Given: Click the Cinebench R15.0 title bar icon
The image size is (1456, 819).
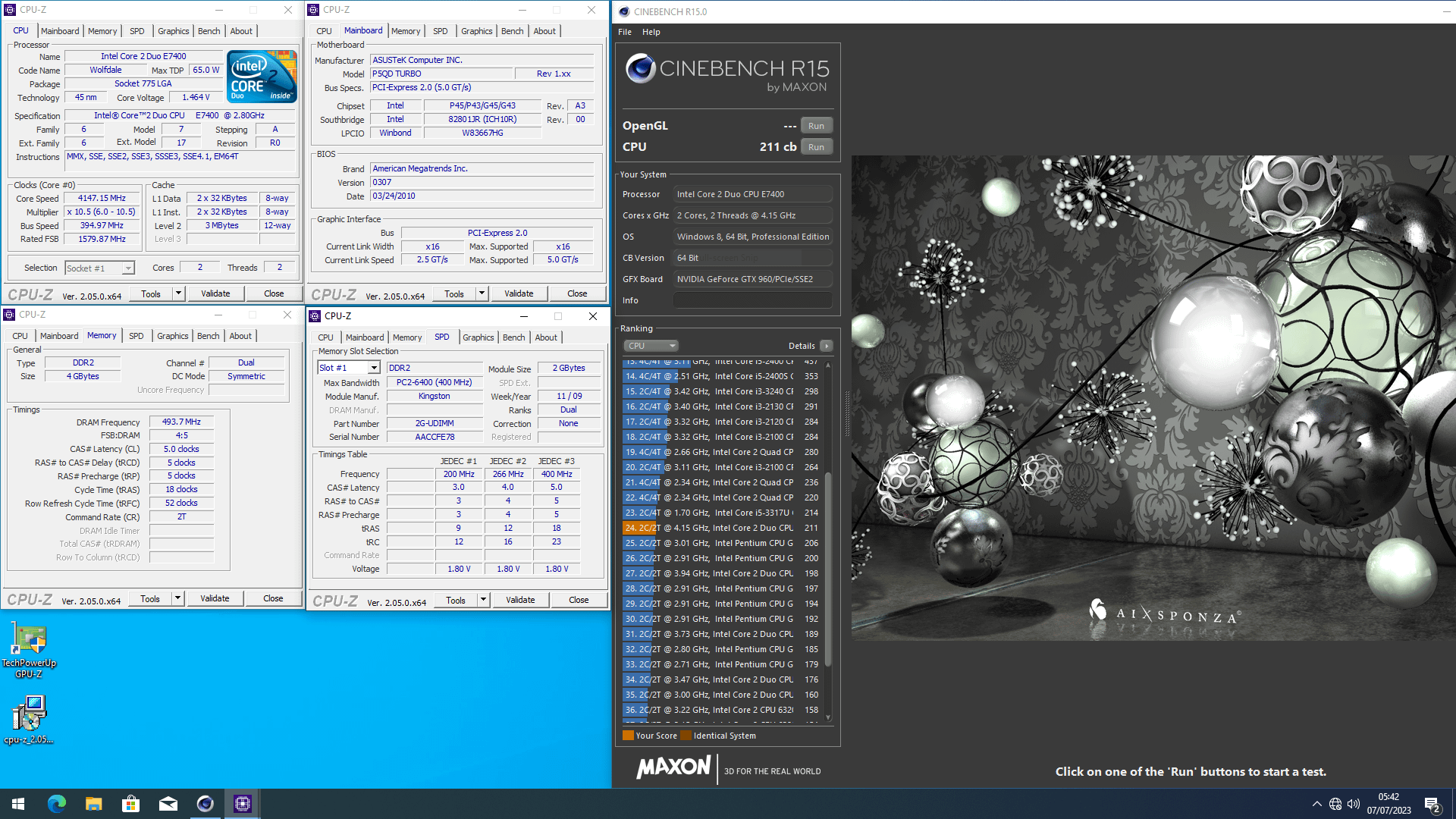Looking at the screenshot, I should click(x=624, y=11).
